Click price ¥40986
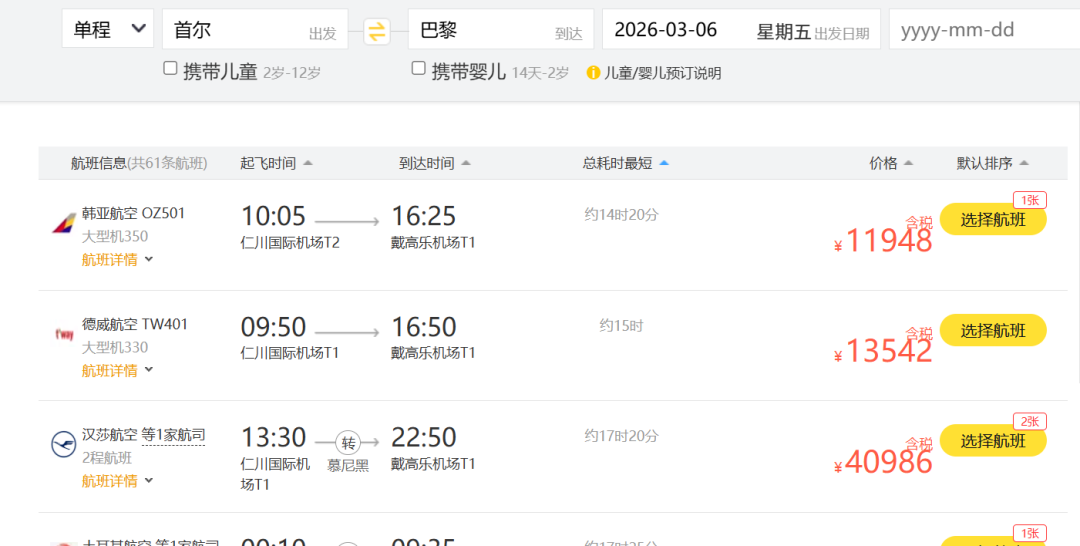 click(883, 462)
